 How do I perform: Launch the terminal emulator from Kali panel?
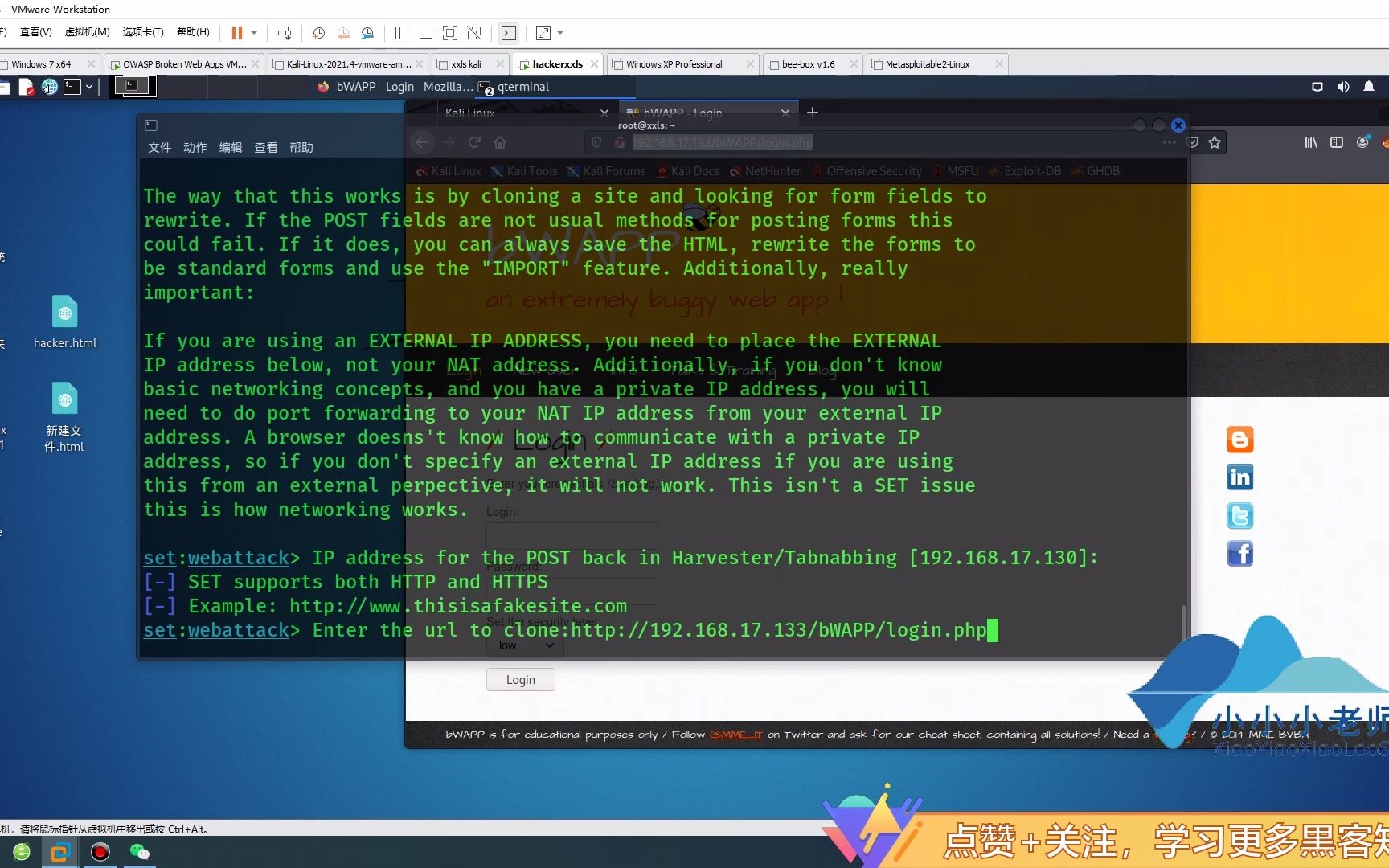tap(72, 87)
